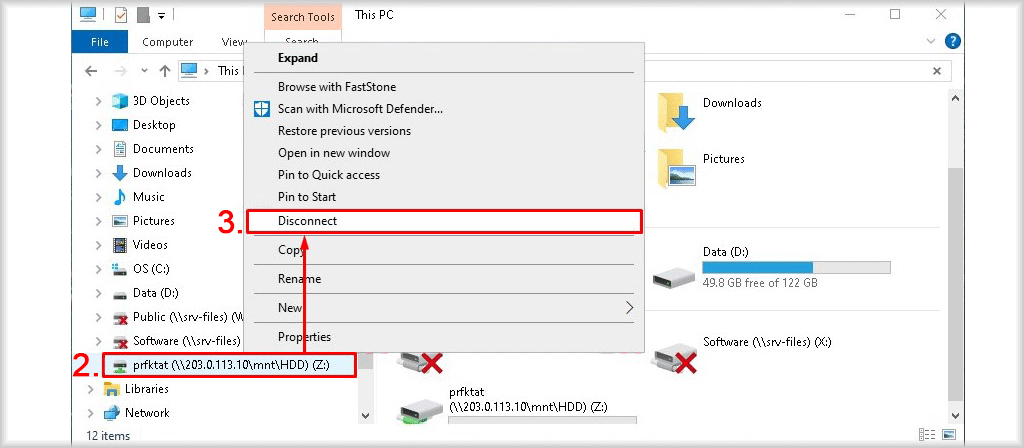Screen dimensions: 1024x448
Task: Go back with the left arrow
Action: point(91,71)
